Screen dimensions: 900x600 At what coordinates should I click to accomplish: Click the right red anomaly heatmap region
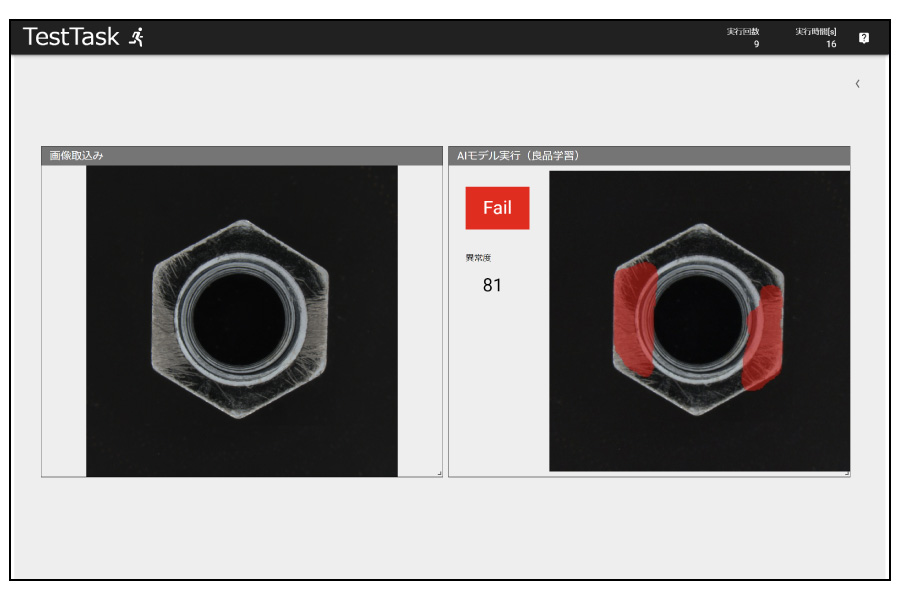[764, 338]
